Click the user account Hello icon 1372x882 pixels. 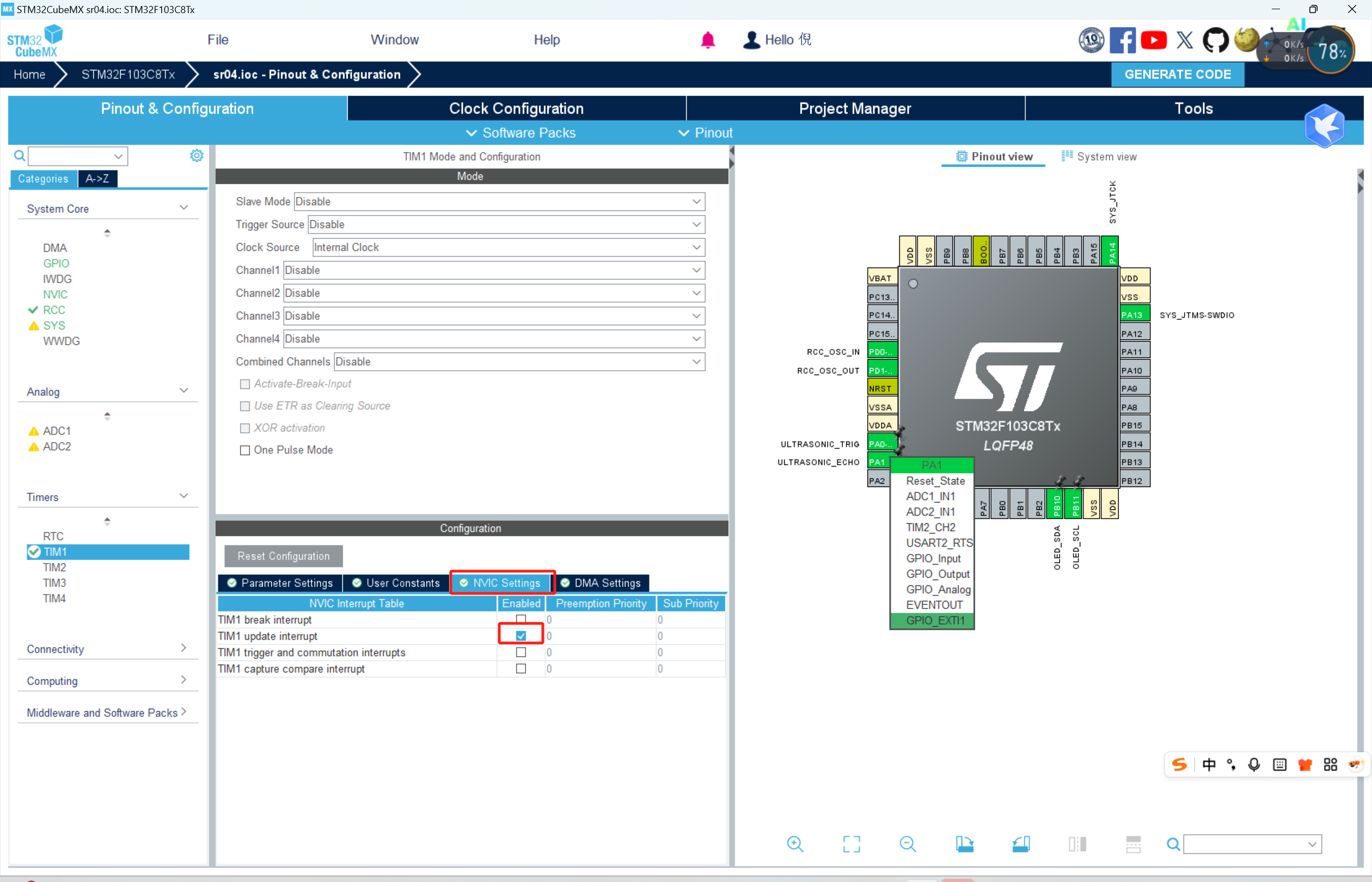pos(751,40)
